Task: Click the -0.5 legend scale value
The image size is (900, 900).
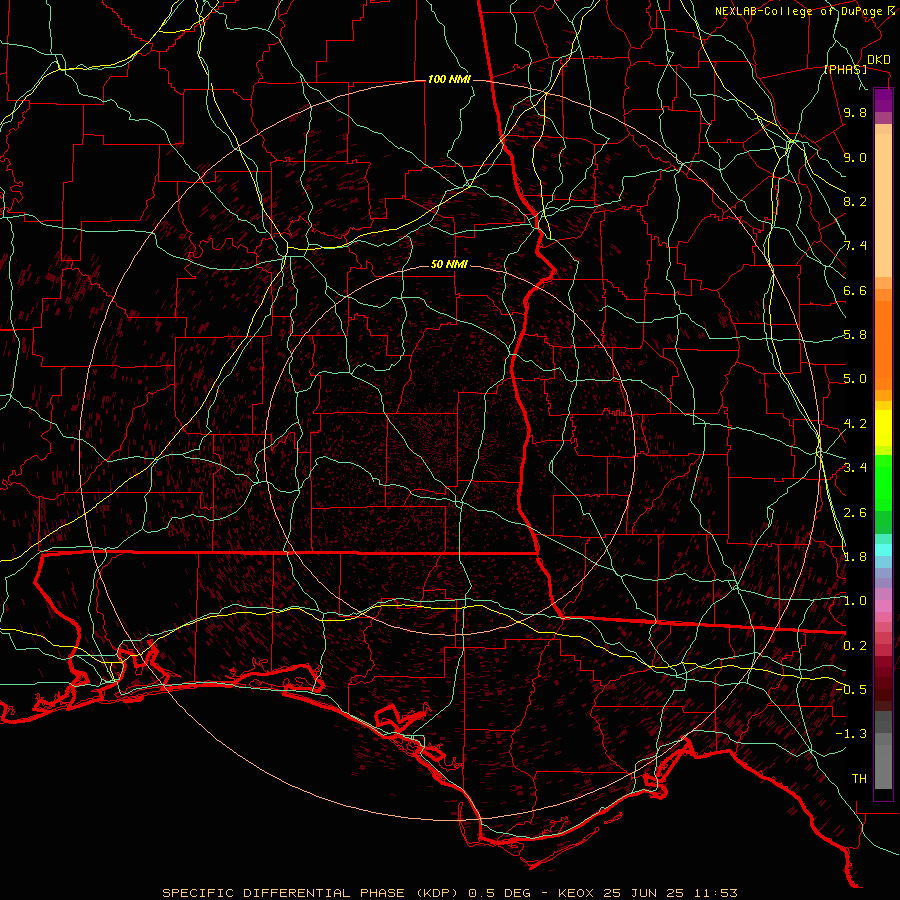Action: (851, 689)
